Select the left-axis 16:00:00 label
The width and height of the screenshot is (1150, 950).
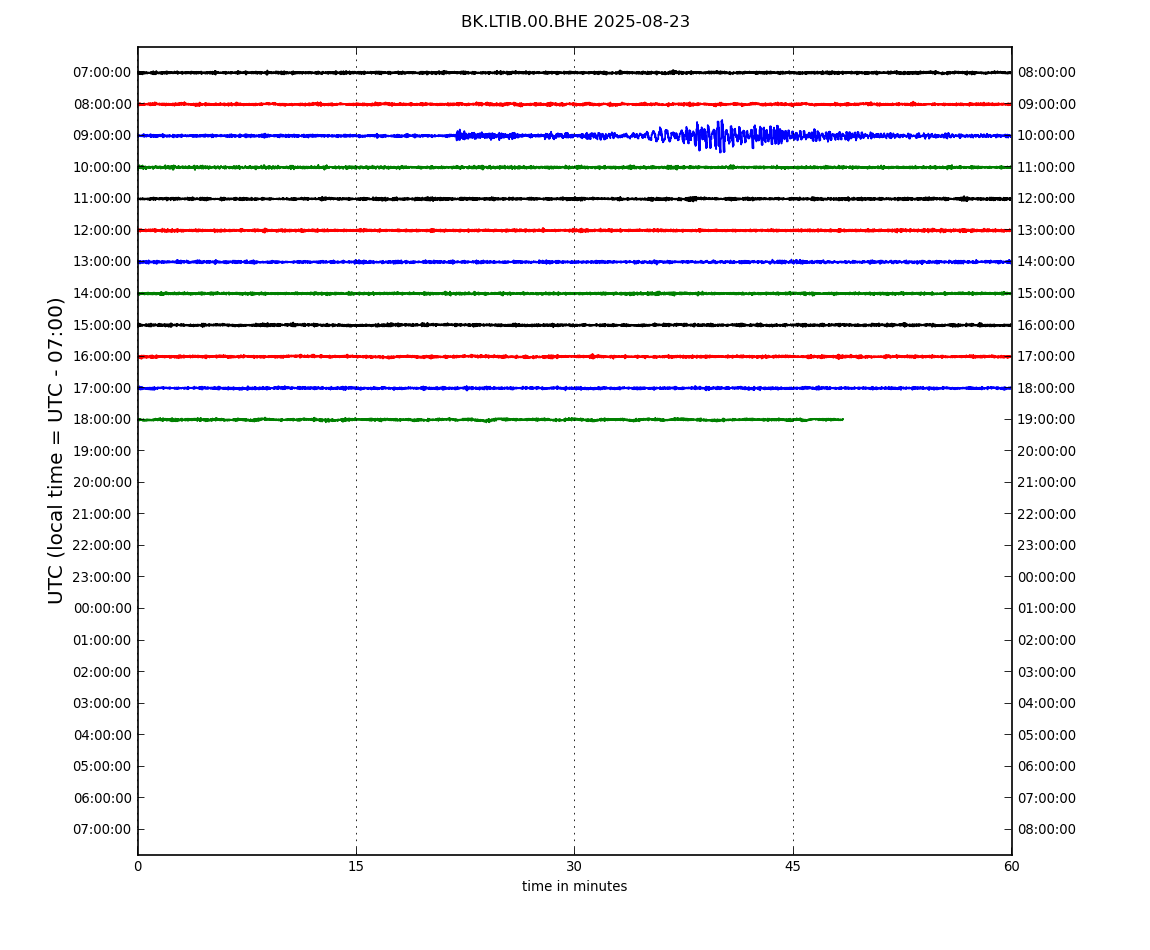point(103,357)
